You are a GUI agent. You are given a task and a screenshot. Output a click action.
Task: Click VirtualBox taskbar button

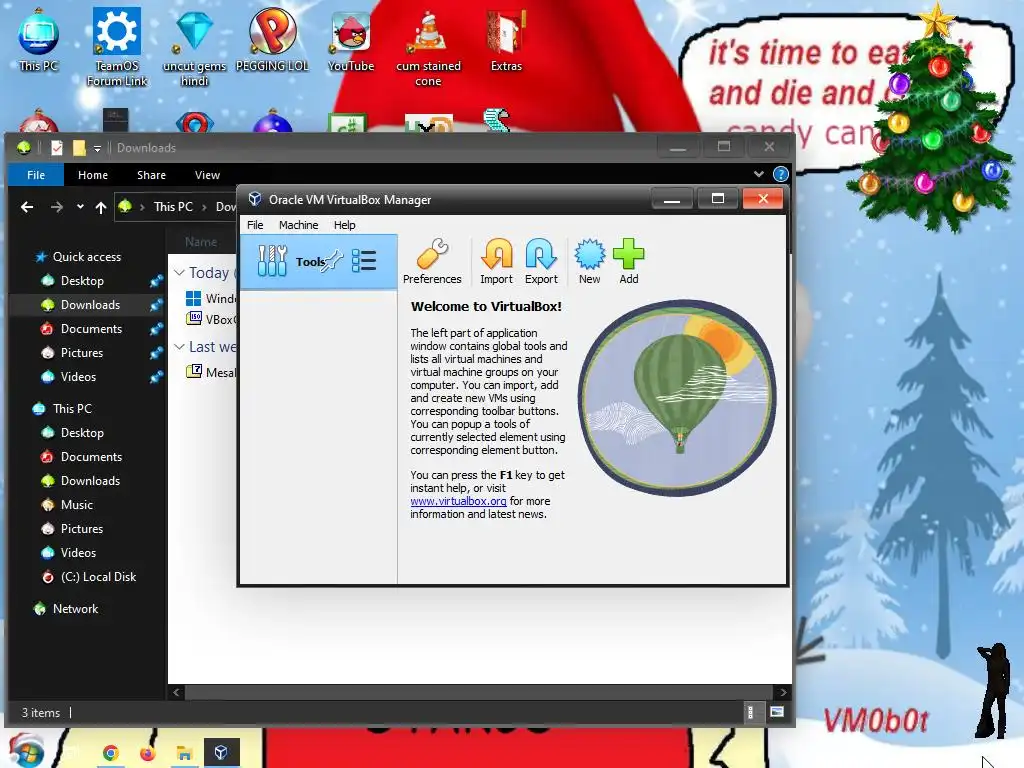(221, 752)
